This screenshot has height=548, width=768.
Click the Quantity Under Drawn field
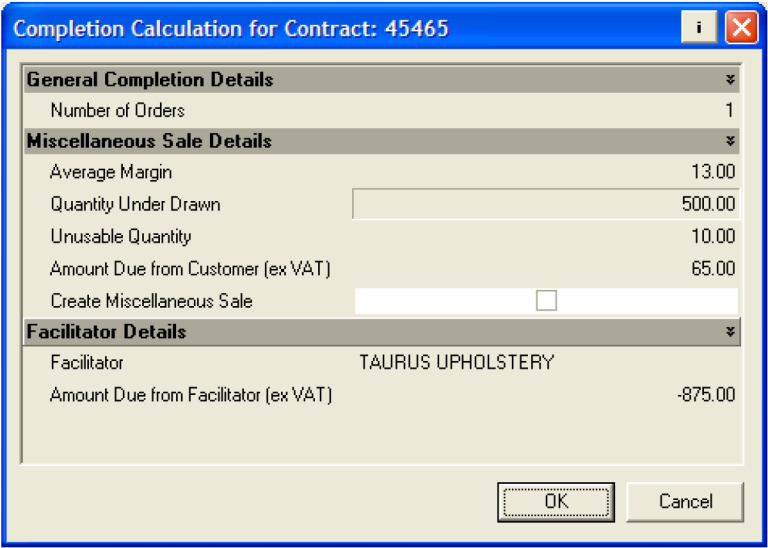pyautogui.click(x=546, y=205)
